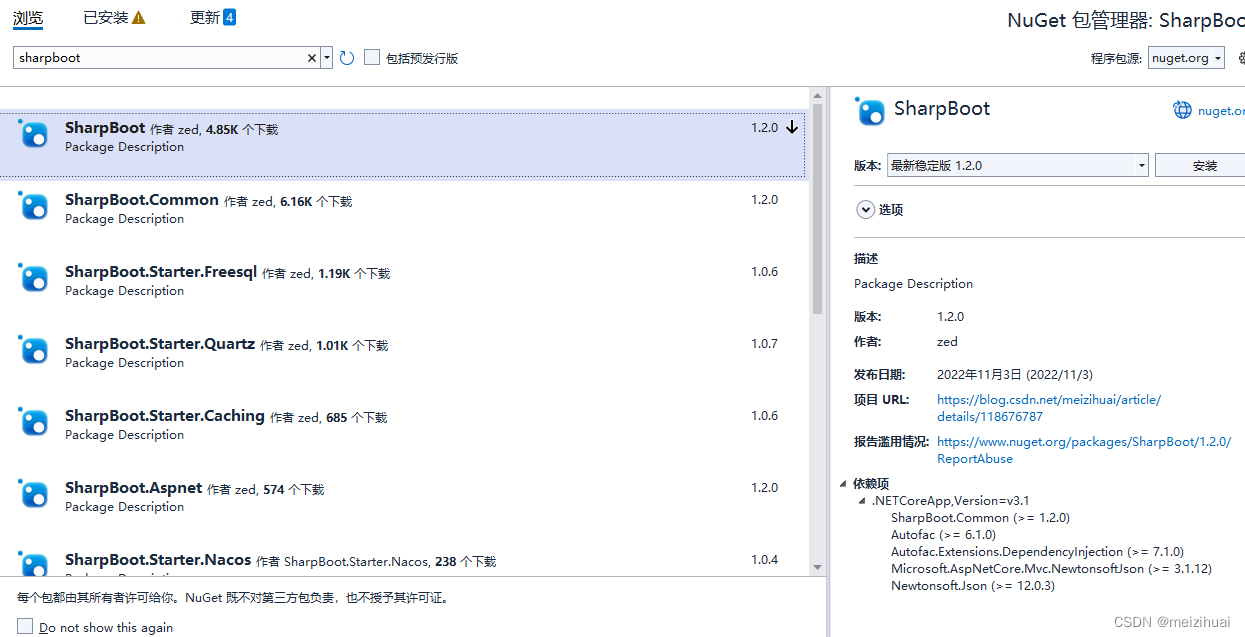Click the 安装 button

[x=1200, y=165]
